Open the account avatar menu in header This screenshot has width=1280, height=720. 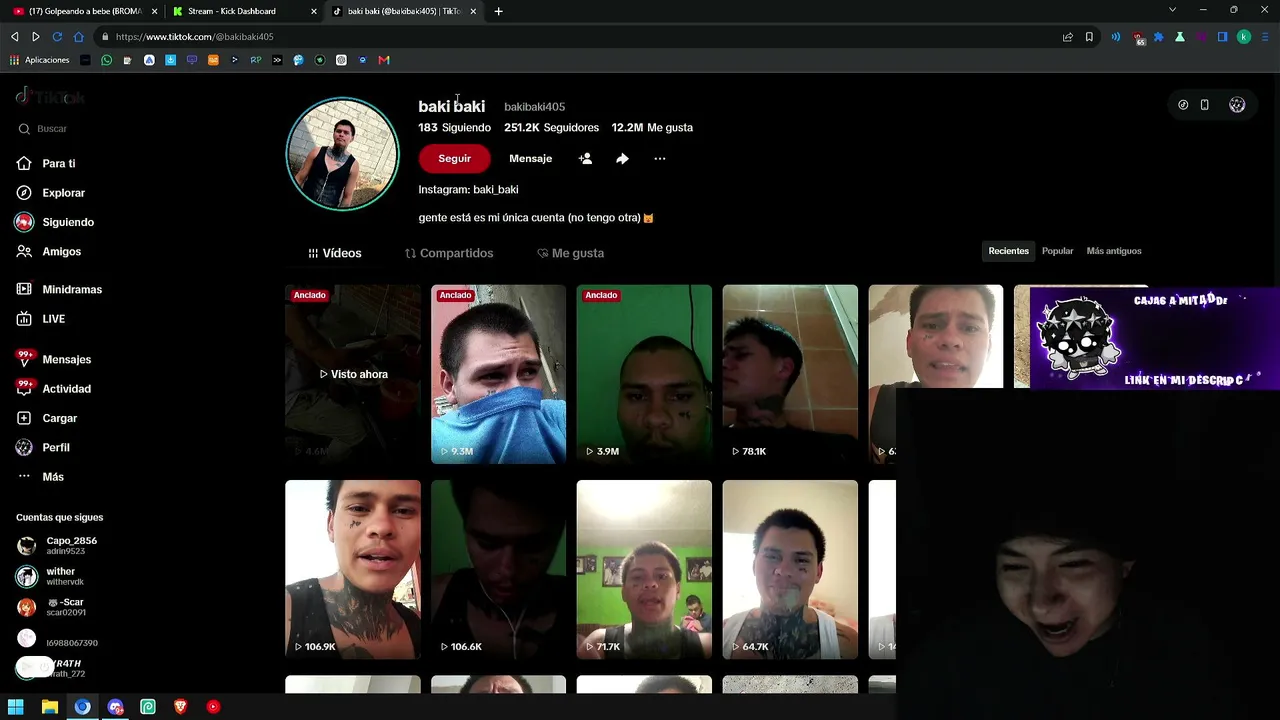(x=1237, y=105)
